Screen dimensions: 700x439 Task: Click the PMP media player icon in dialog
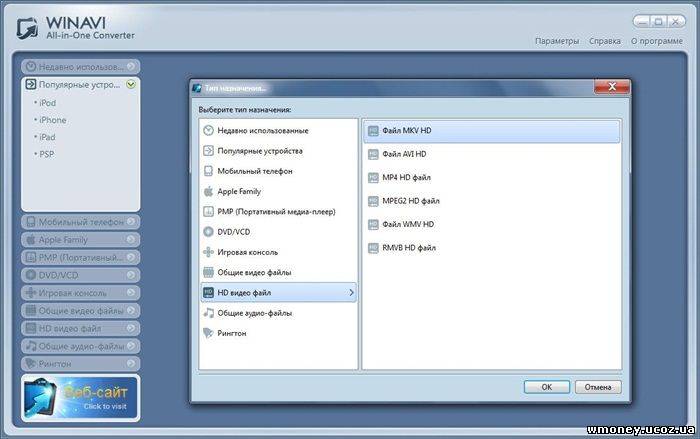click(208, 212)
